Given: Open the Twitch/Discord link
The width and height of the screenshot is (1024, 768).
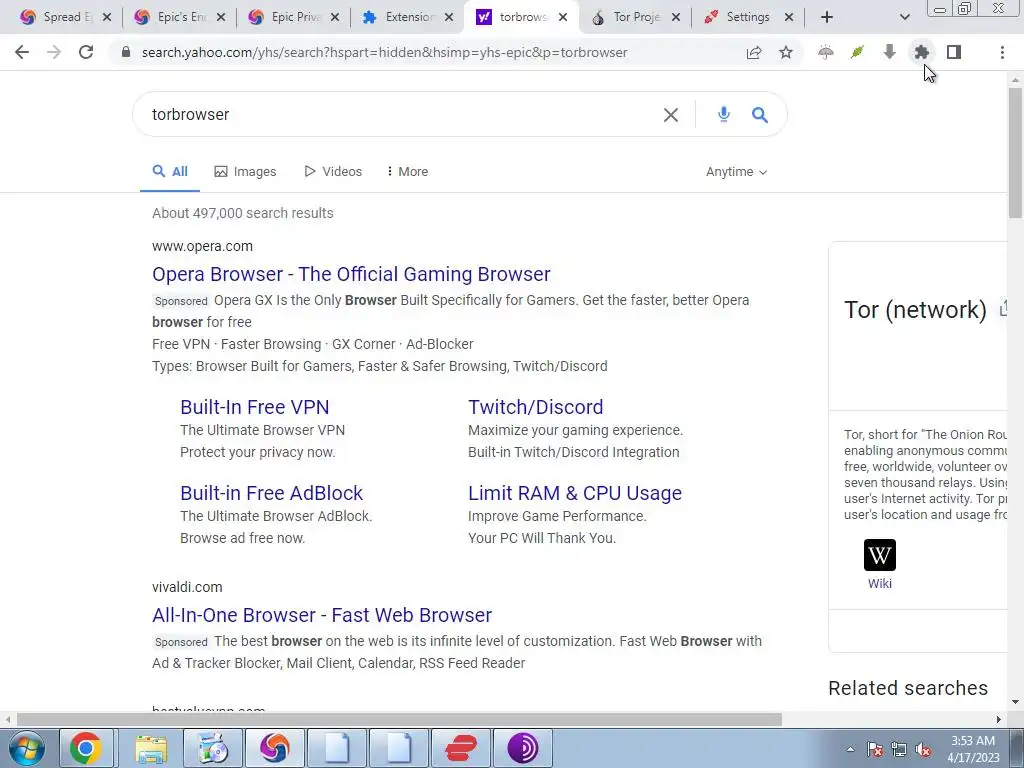Looking at the screenshot, I should pyautogui.click(x=536, y=407).
